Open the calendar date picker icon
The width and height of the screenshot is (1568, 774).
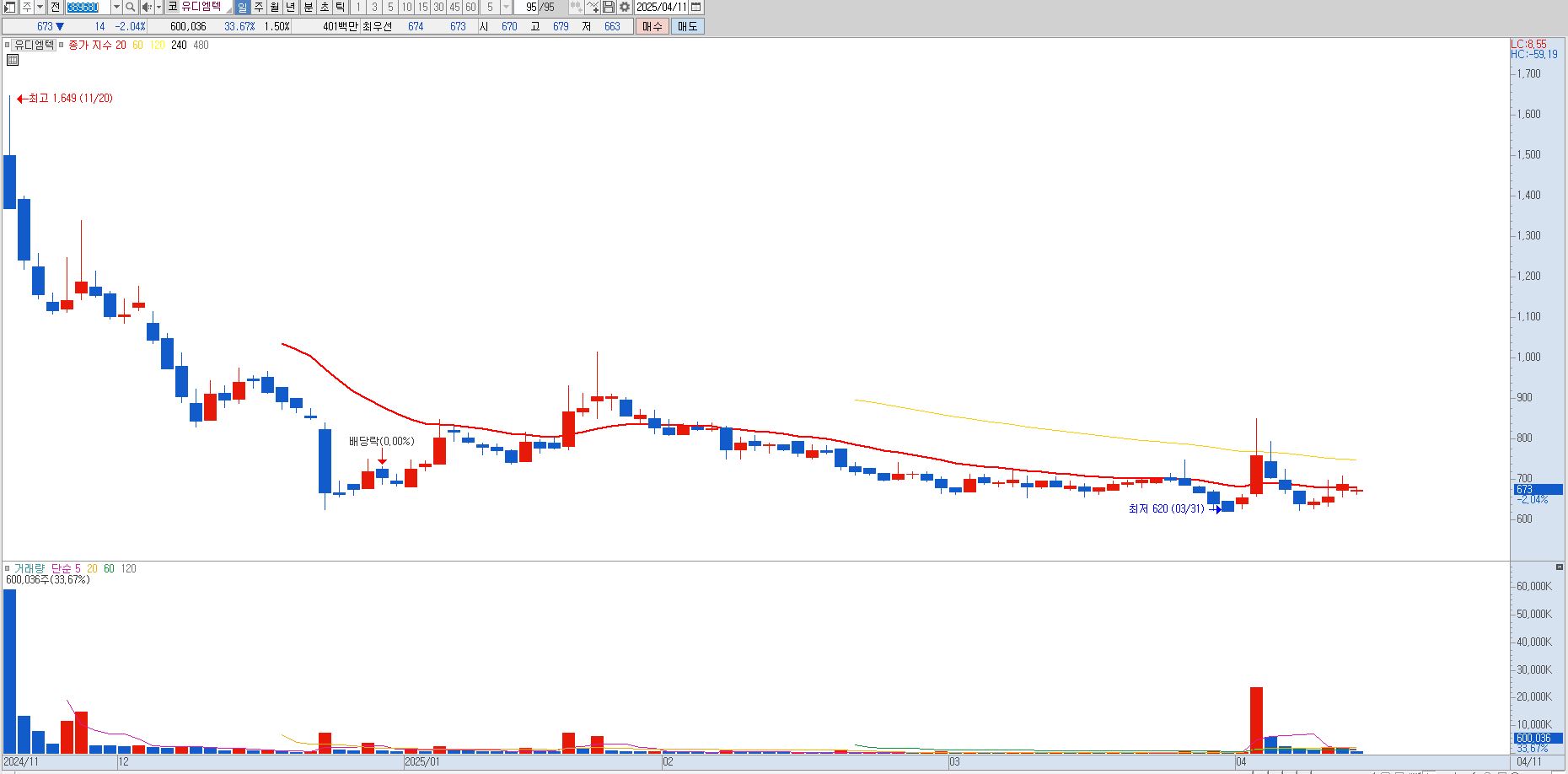pos(695,7)
